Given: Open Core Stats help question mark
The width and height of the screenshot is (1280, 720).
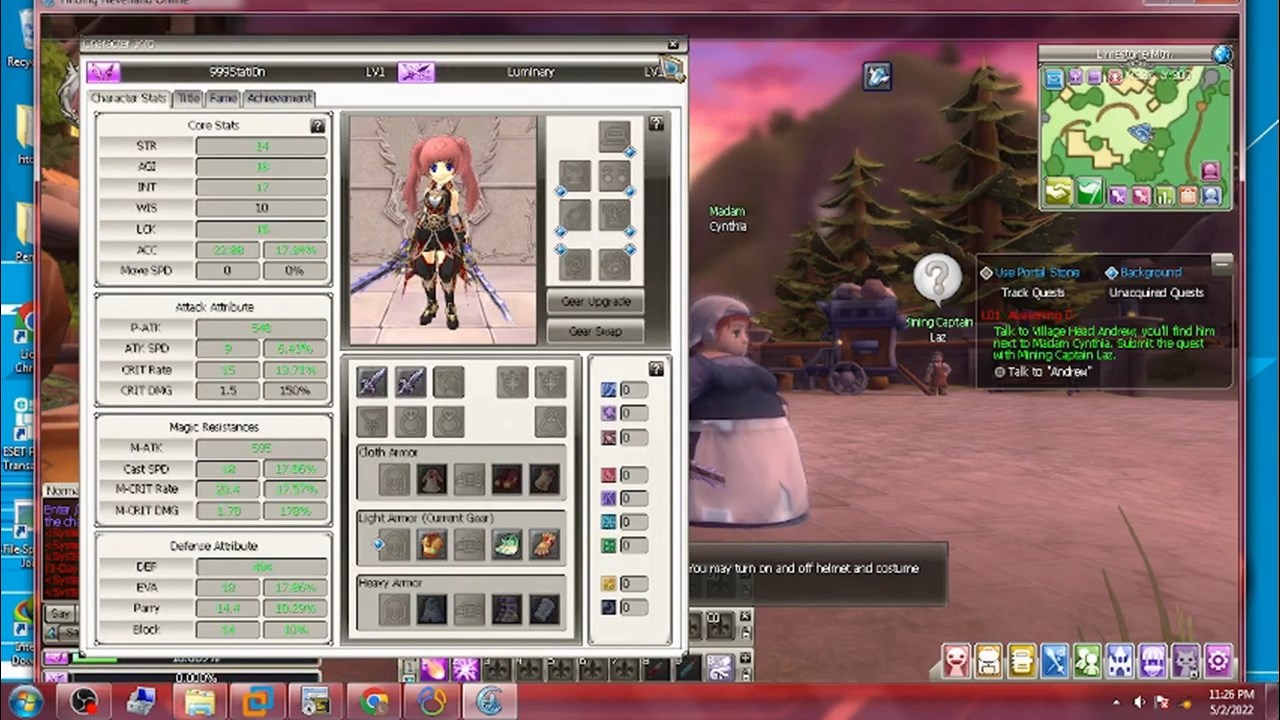Looking at the screenshot, I should (x=318, y=126).
